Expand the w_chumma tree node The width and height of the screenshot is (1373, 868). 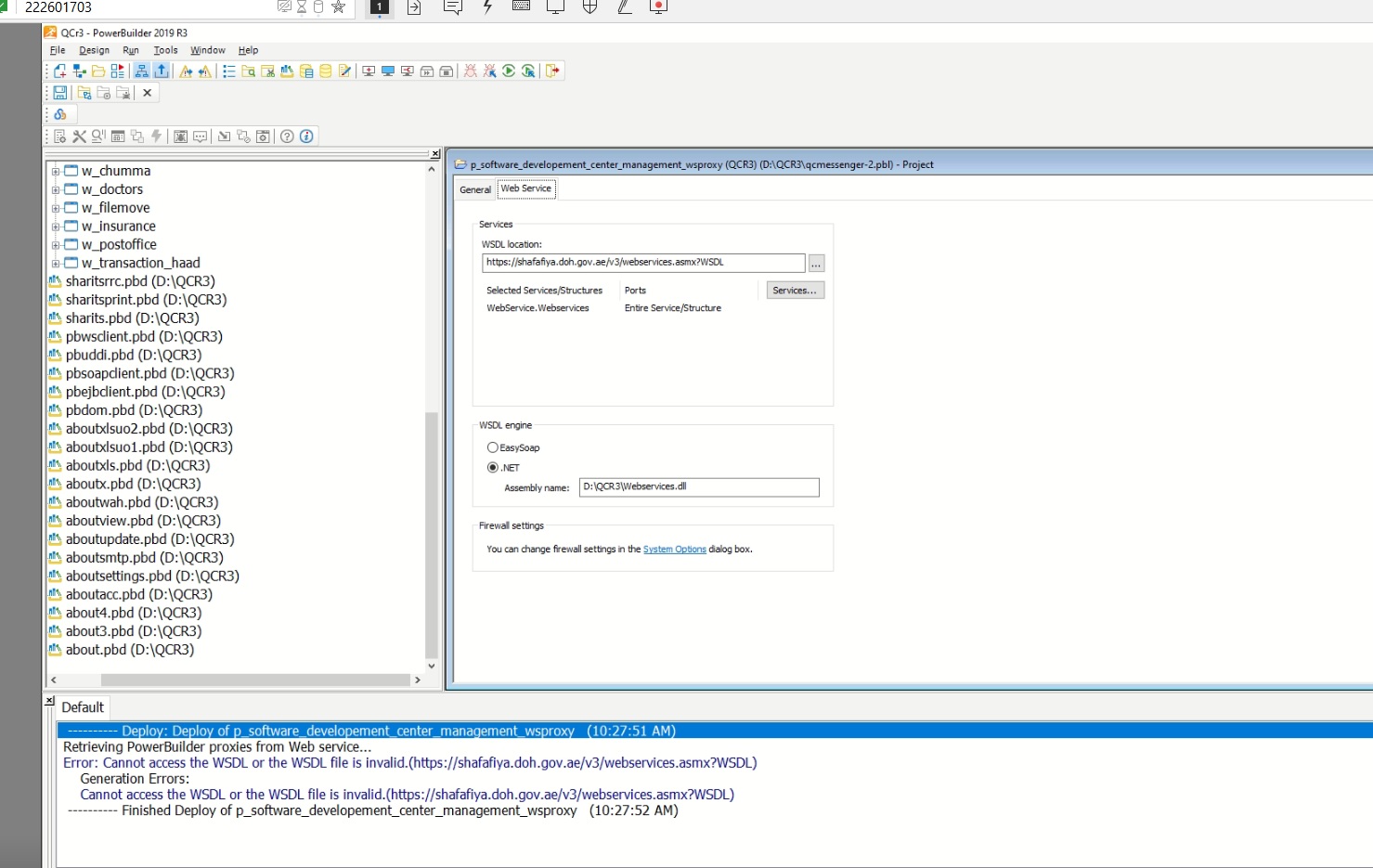(56, 172)
